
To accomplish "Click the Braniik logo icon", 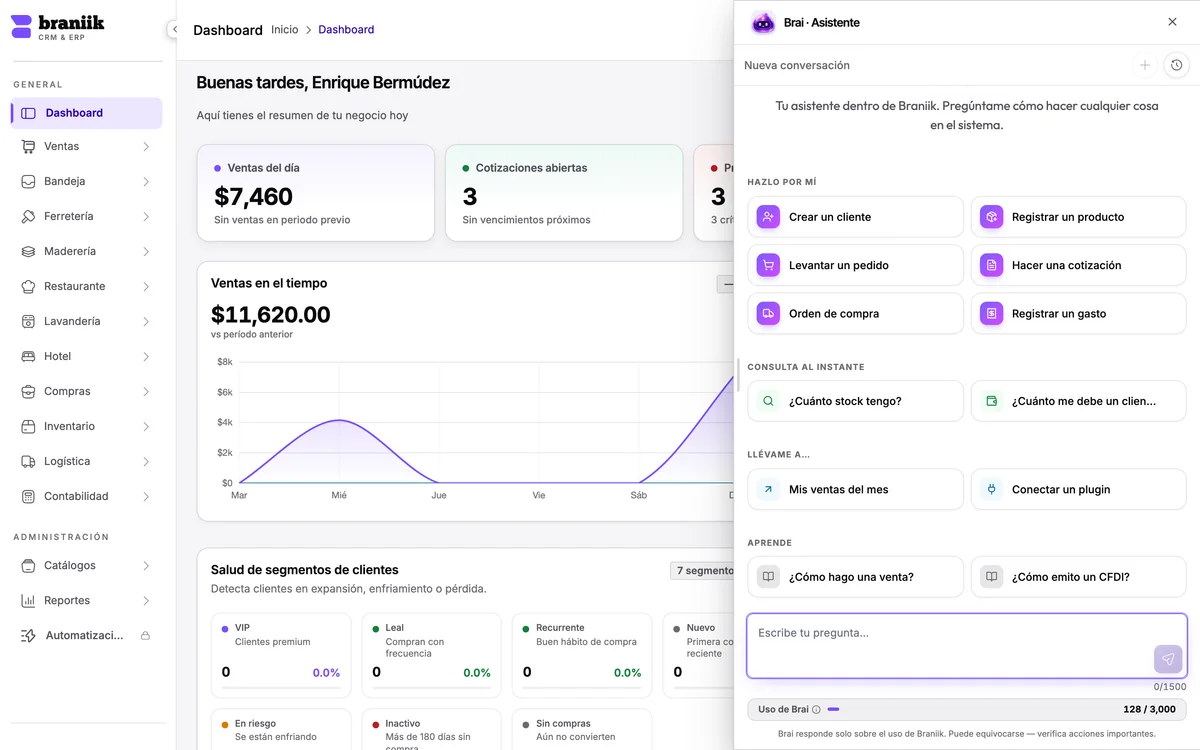I will [x=21, y=27].
